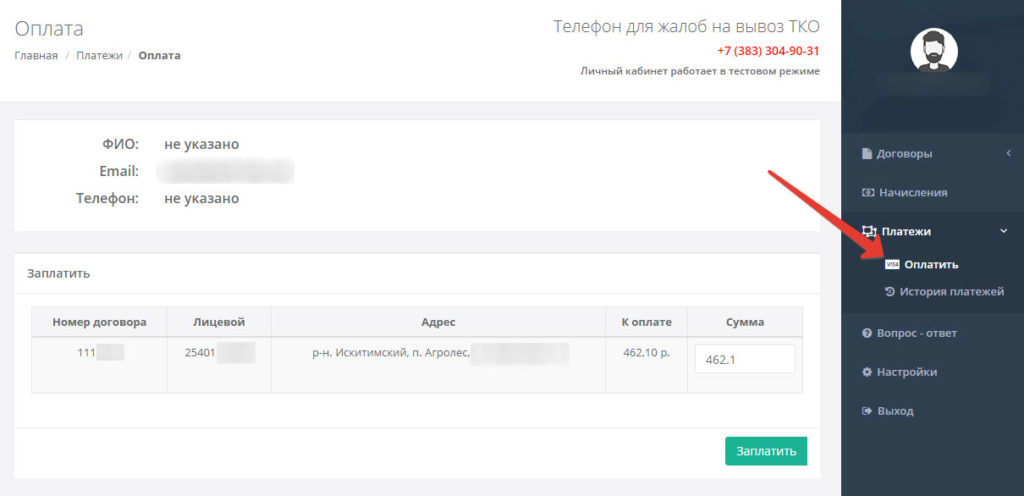The width and height of the screenshot is (1024, 496).
Task: Click the history clock icon
Action: pyautogui.click(x=890, y=292)
